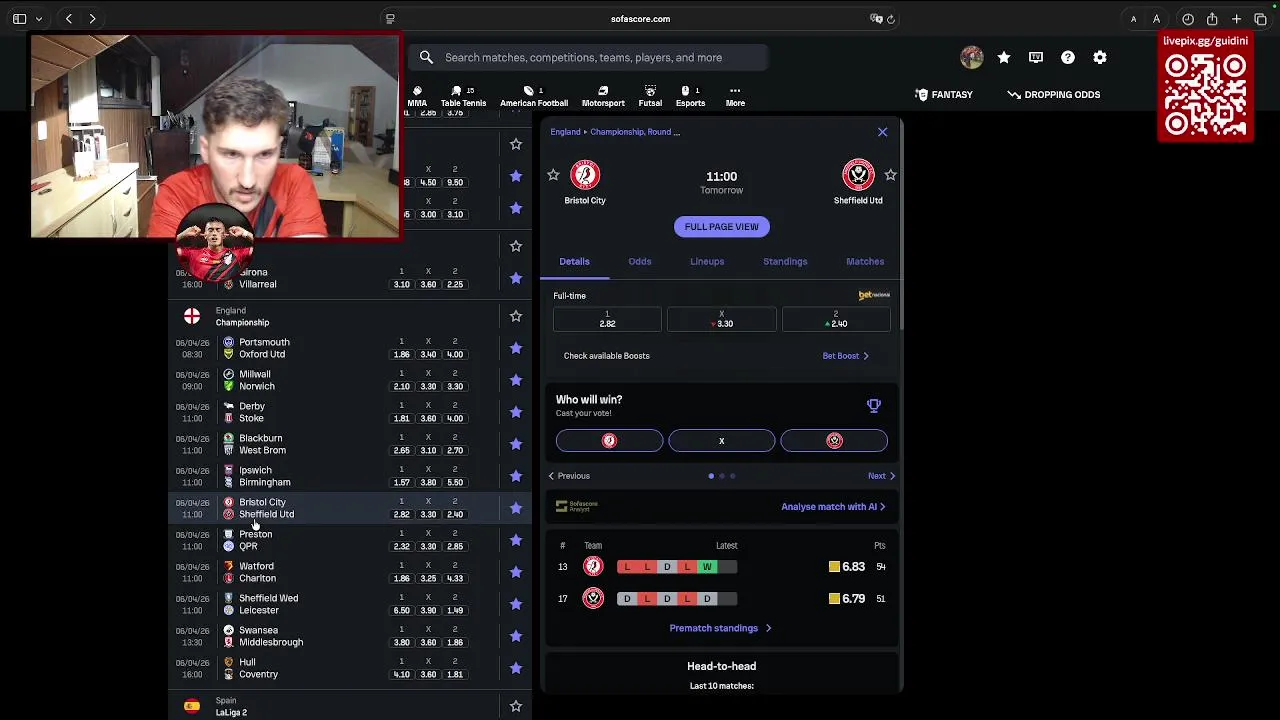Open the American Football category
The width and height of the screenshot is (1280, 720).
pos(534,96)
